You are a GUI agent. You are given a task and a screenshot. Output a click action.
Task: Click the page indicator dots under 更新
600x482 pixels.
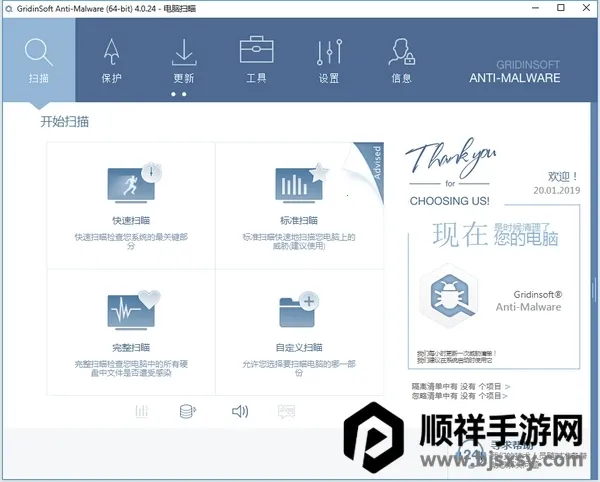coord(178,94)
